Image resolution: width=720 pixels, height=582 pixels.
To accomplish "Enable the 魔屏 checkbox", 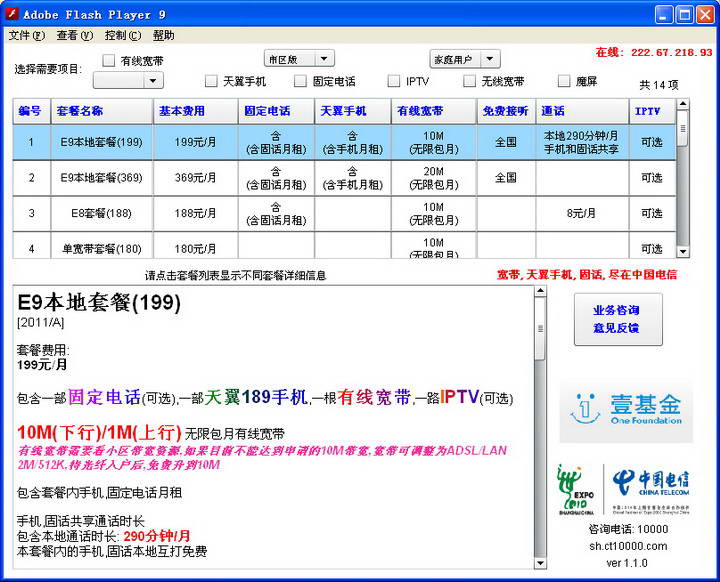I will coord(564,81).
